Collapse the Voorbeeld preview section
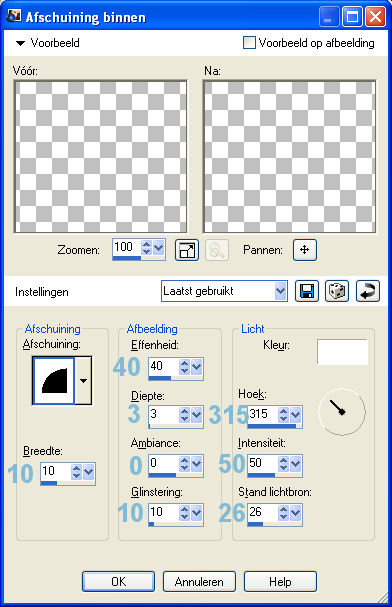This screenshot has height=607, width=392. pos(20,43)
